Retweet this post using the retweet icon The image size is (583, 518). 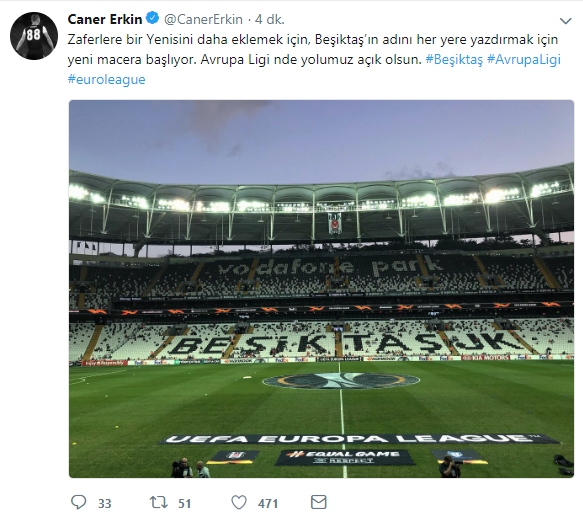pos(158,503)
